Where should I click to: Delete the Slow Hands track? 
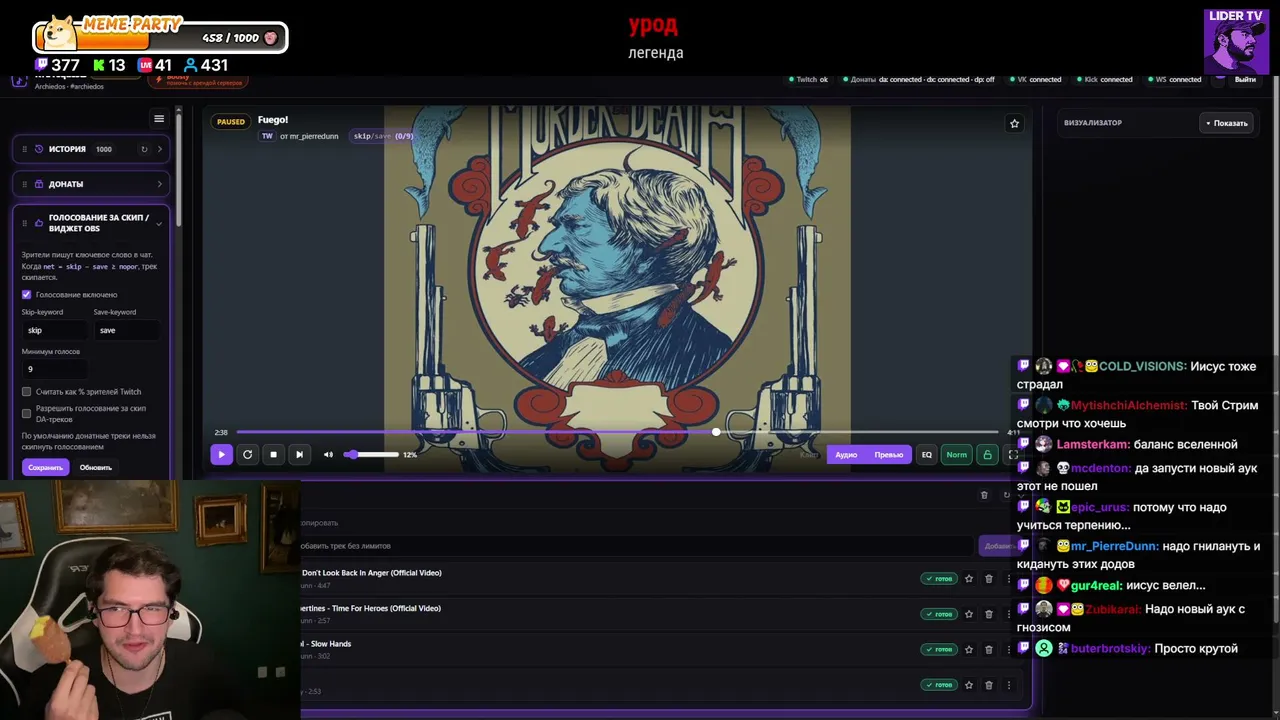pos(989,650)
